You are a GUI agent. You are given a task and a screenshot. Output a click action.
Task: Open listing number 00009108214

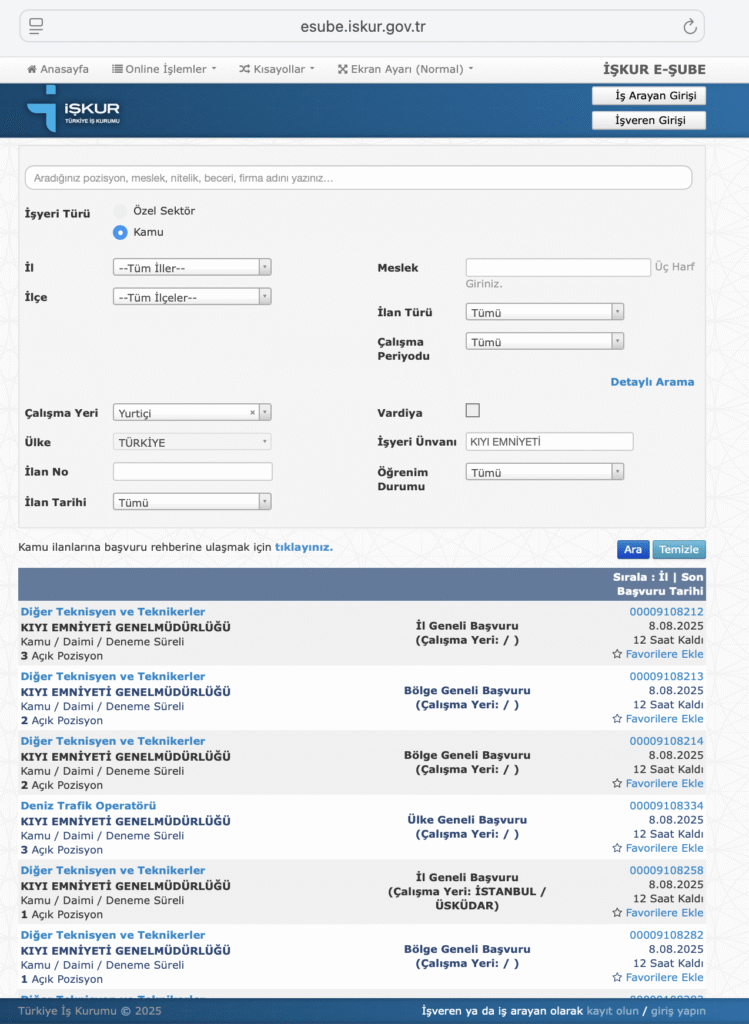pos(666,741)
